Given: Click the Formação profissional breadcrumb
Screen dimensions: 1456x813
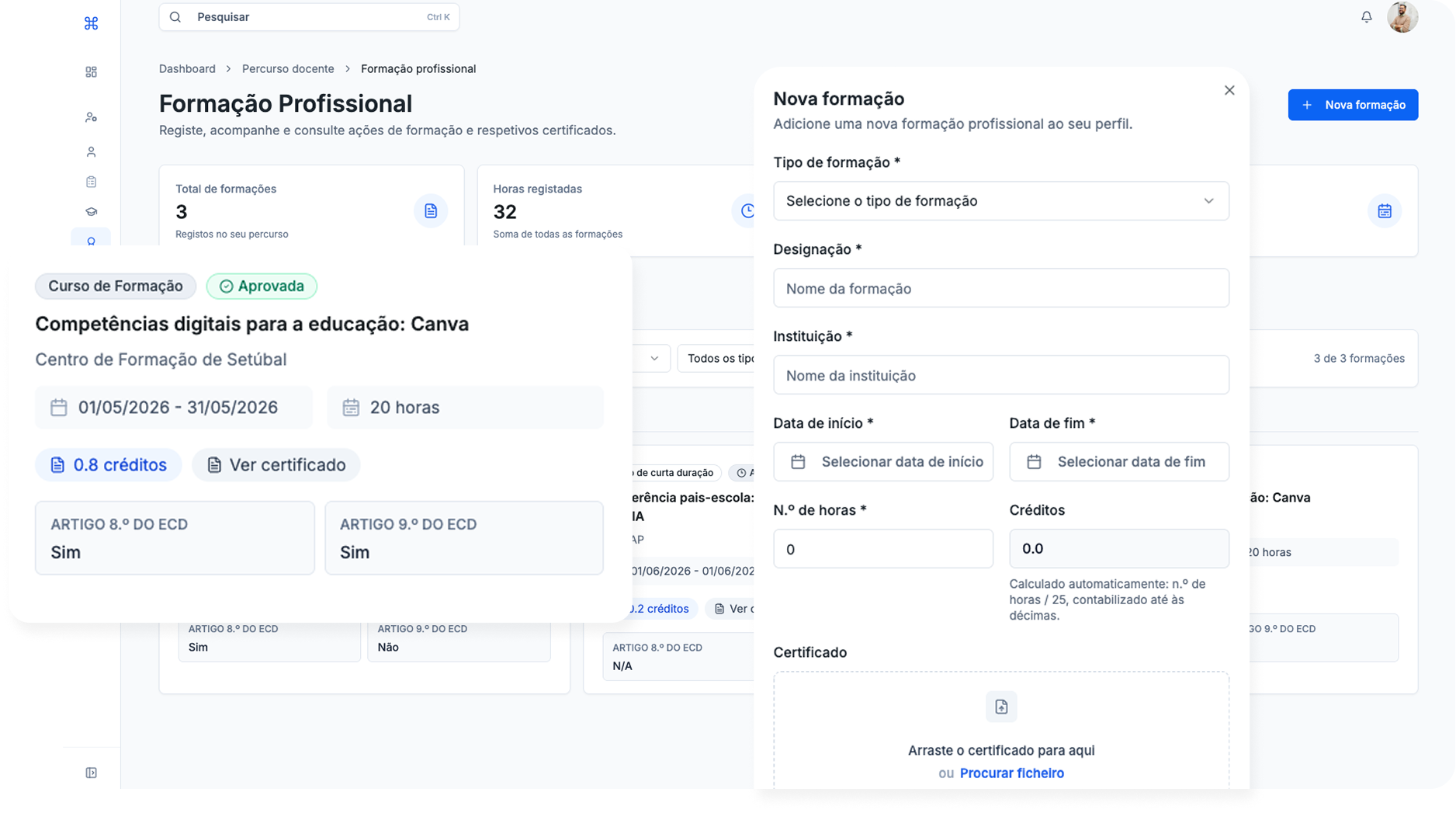Looking at the screenshot, I should [x=418, y=69].
